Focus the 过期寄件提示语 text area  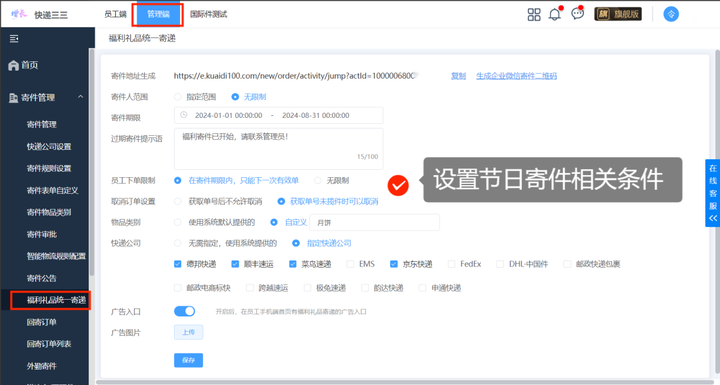pos(279,149)
